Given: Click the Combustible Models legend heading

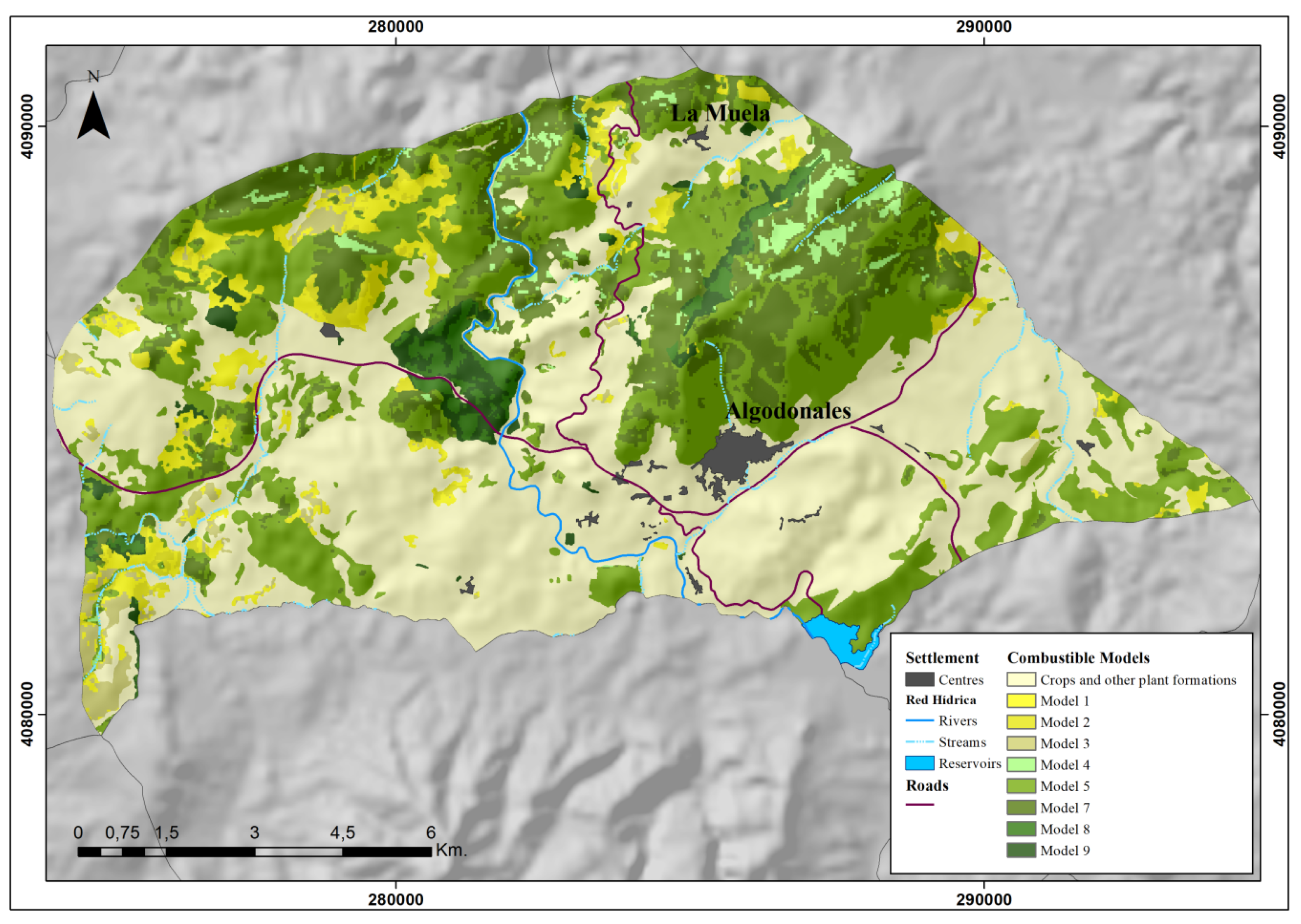Looking at the screenshot, I should [x=1078, y=658].
